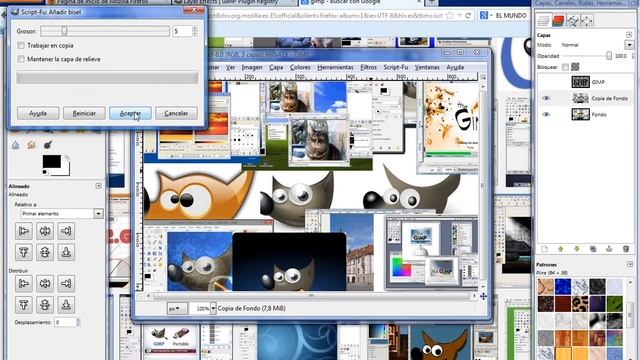
Task: Open the Colores menu
Action: click(300, 67)
